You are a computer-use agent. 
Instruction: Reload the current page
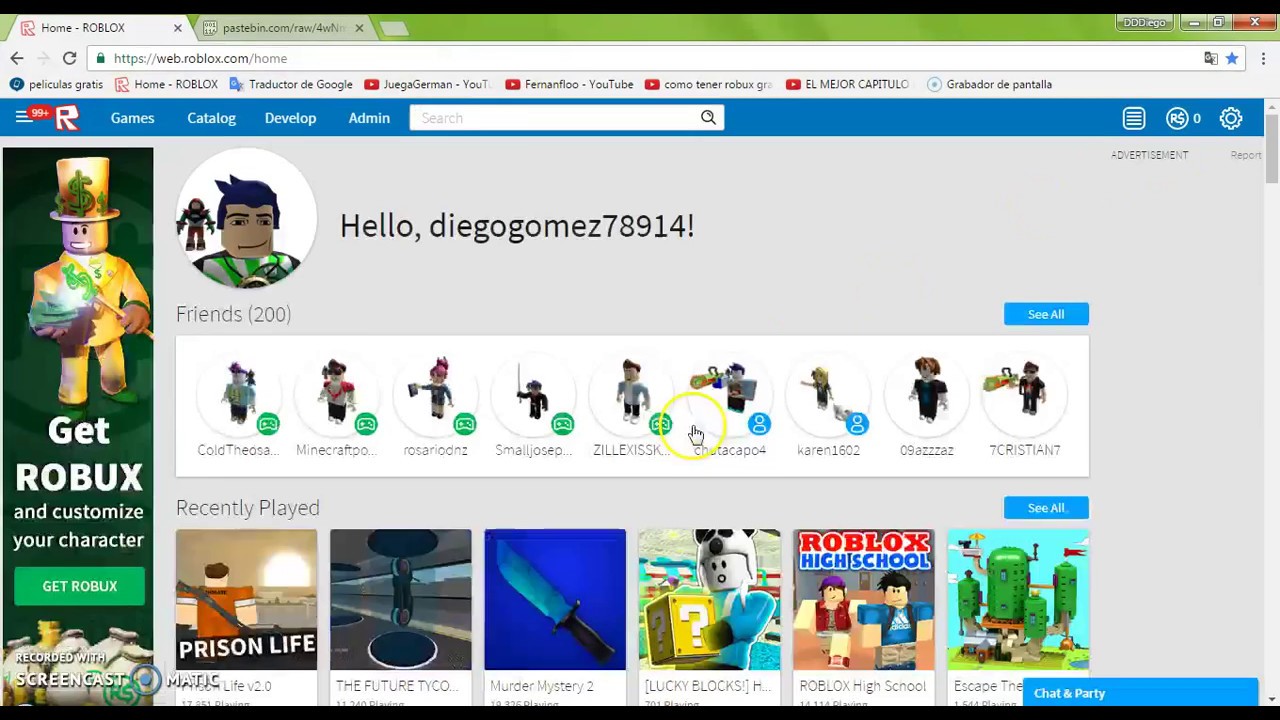pos(69,58)
